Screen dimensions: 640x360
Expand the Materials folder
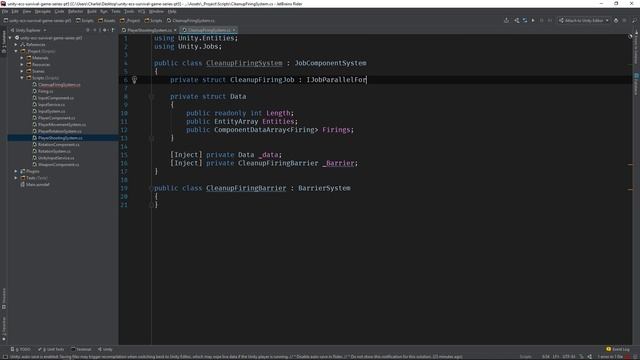point(22,58)
